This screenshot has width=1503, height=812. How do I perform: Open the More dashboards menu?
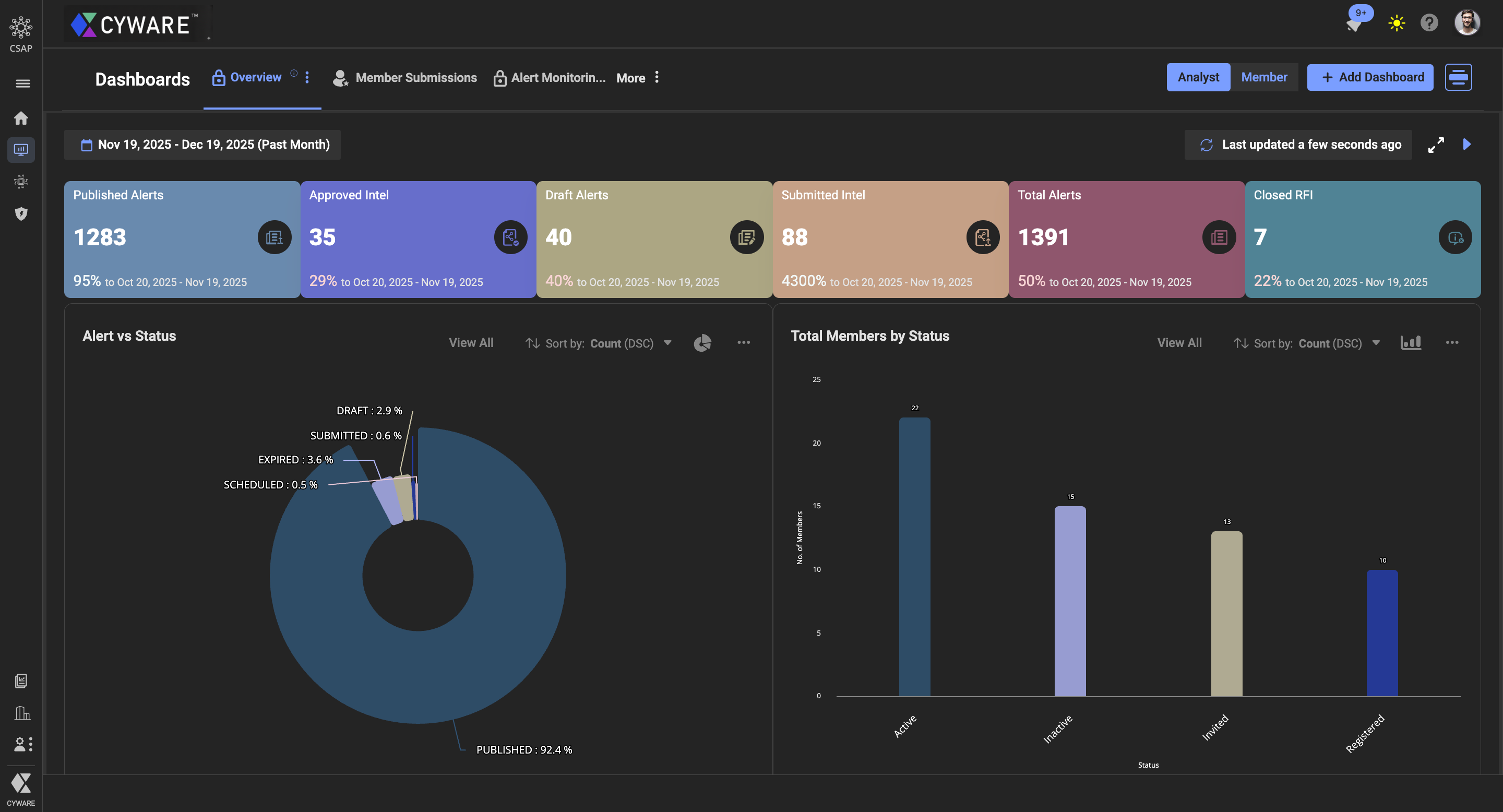click(x=638, y=78)
